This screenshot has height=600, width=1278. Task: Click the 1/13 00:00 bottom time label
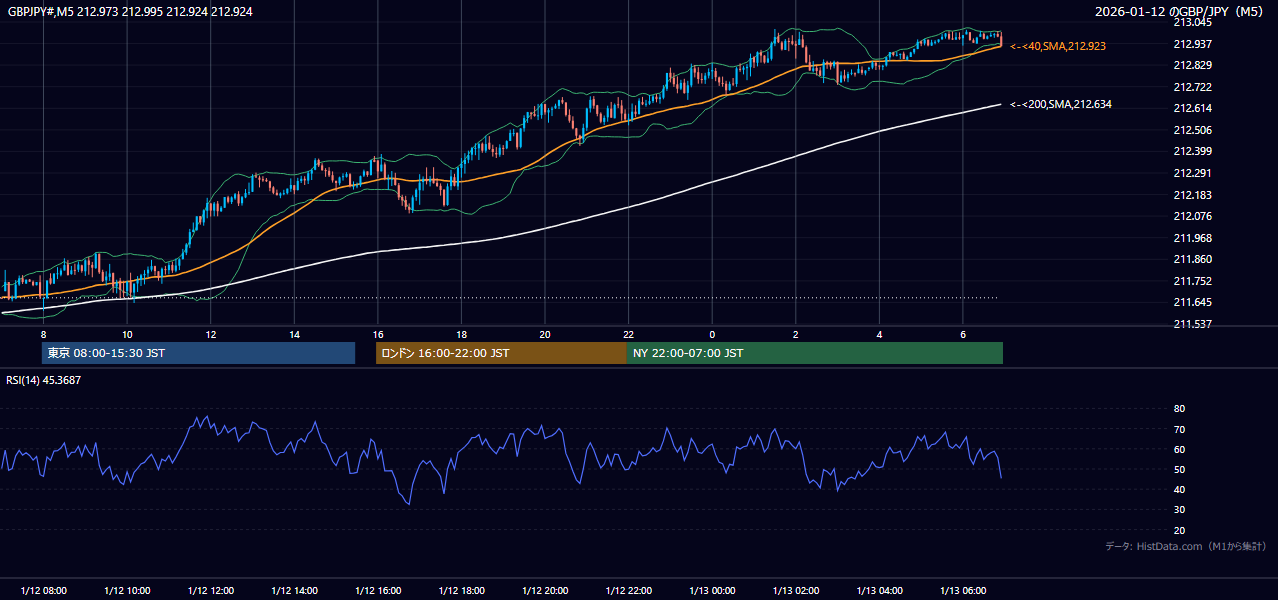(x=712, y=590)
